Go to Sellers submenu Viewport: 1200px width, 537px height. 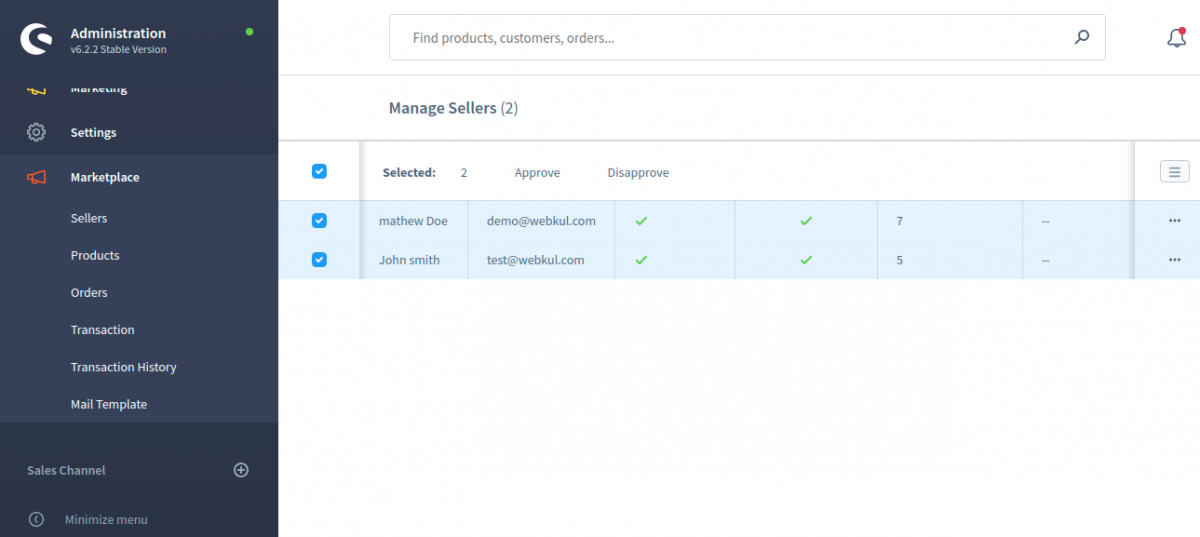click(x=89, y=218)
